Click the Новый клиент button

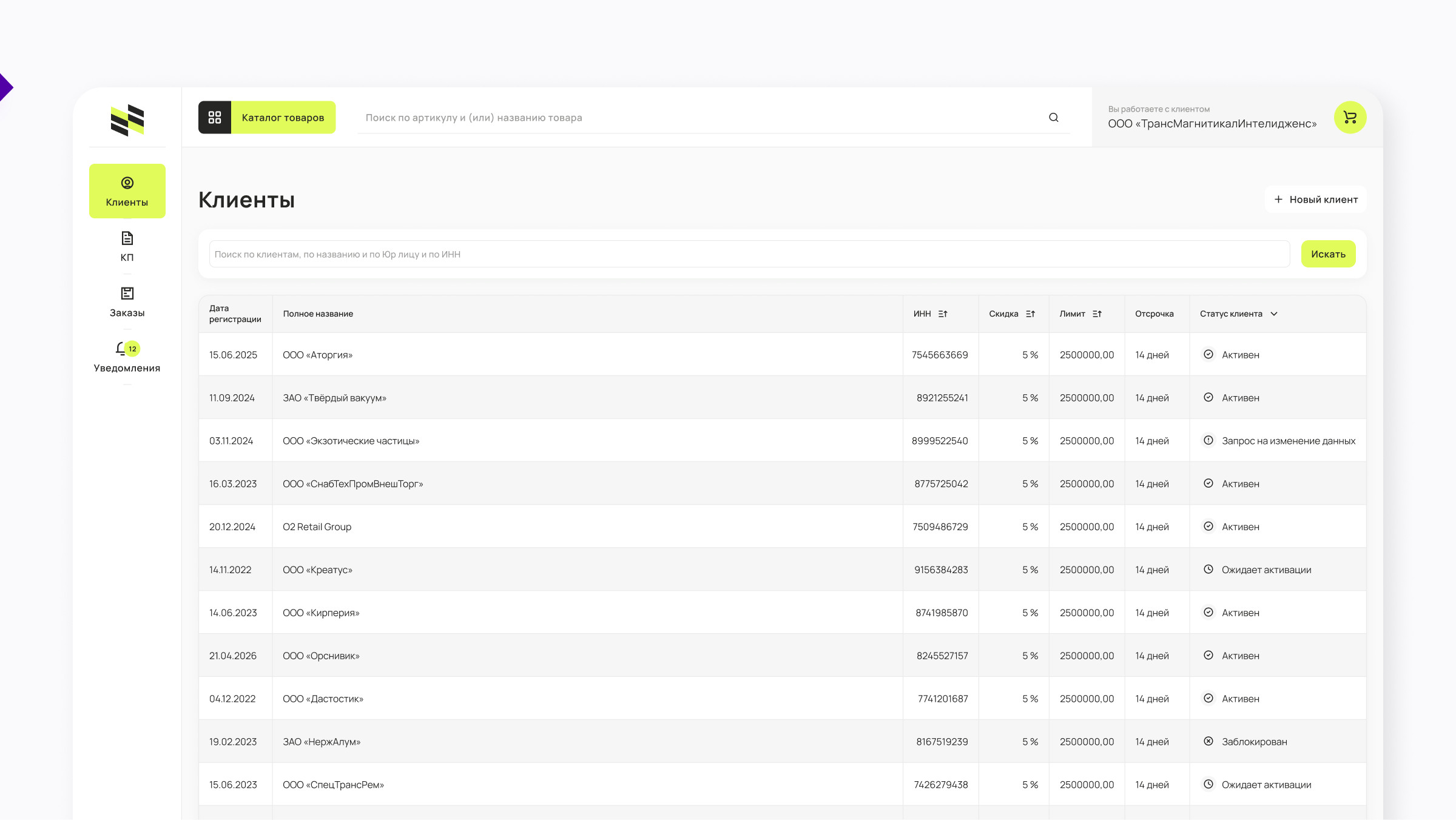pos(1316,200)
